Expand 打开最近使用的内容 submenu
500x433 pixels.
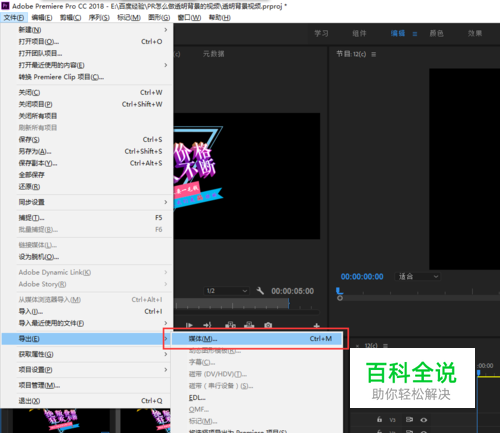166,65
